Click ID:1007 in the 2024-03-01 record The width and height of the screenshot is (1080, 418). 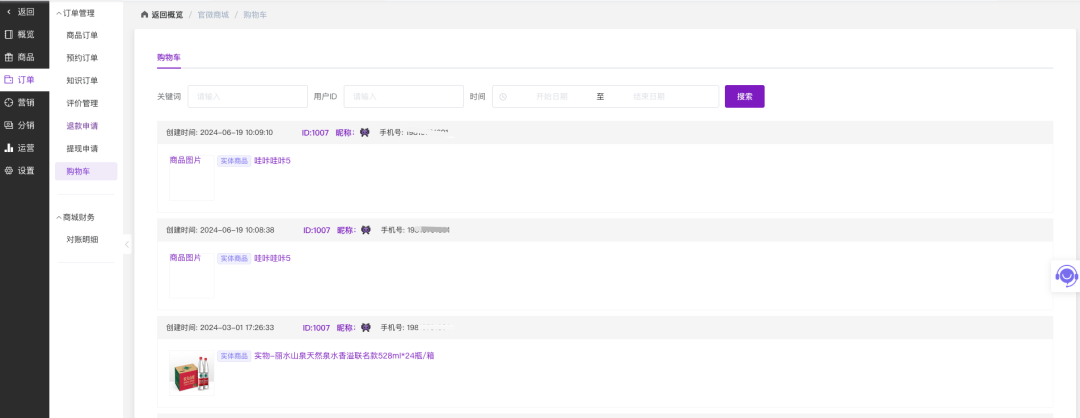point(317,328)
